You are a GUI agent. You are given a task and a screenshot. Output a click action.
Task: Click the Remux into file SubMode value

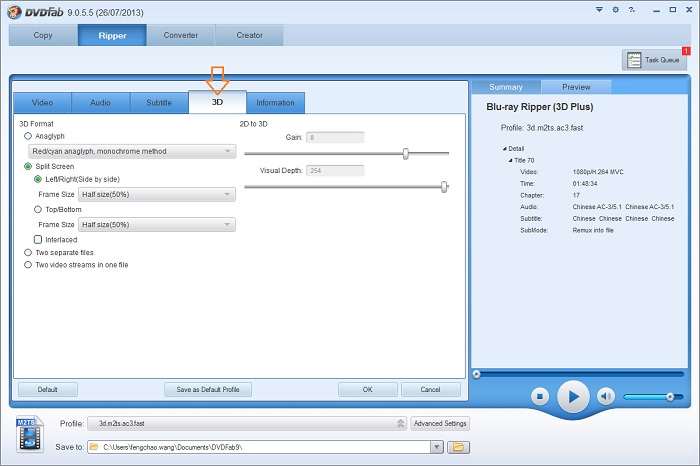593,230
